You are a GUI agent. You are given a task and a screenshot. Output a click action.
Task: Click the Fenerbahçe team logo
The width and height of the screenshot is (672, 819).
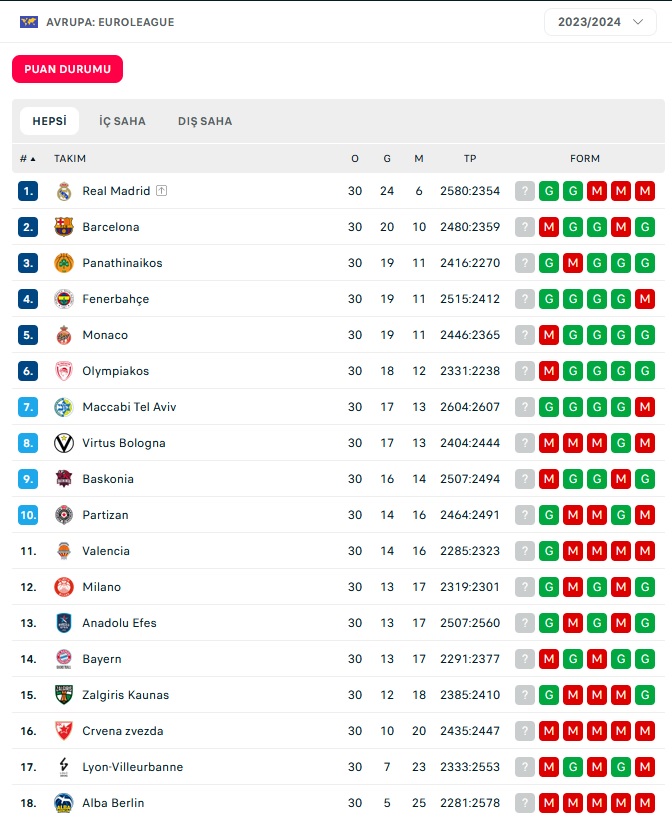[64, 299]
